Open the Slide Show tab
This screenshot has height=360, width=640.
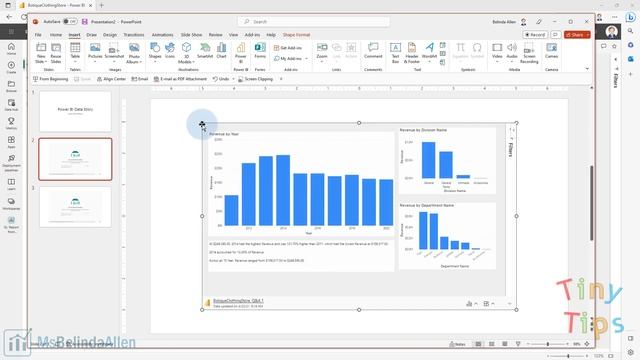tap(191, 35)
